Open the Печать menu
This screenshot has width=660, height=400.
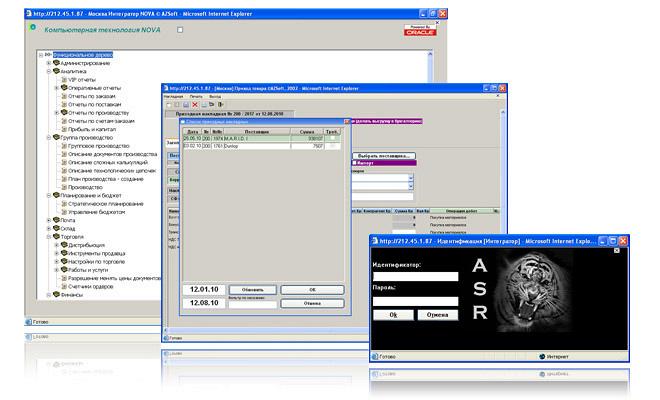click(194, 96)
